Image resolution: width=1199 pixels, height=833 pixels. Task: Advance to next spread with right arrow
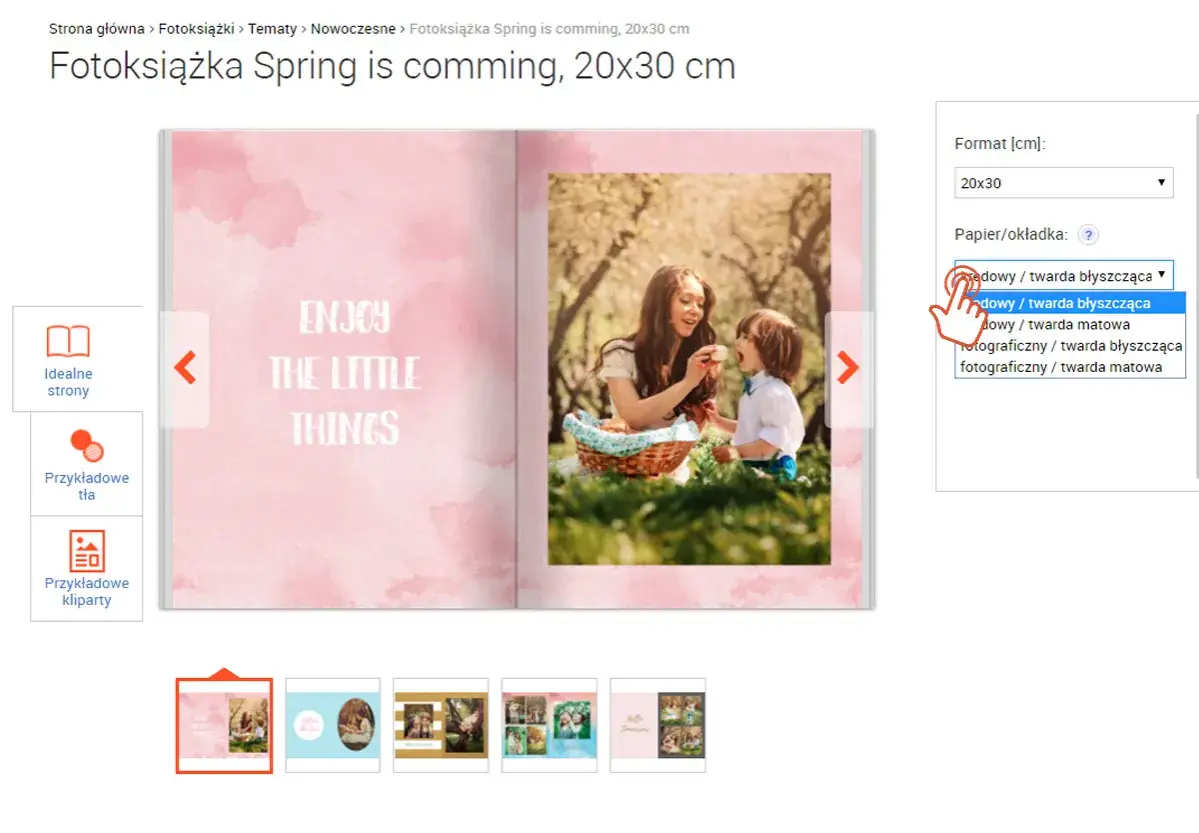(x=847, y=368)
